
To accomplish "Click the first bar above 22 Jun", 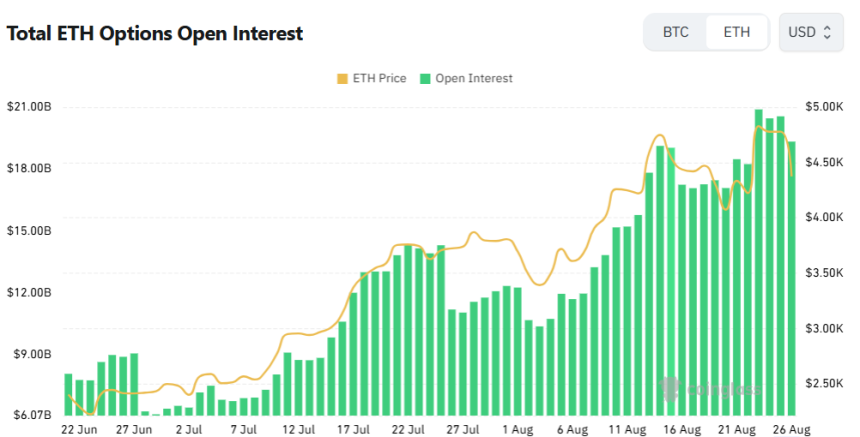I will 68,394.
